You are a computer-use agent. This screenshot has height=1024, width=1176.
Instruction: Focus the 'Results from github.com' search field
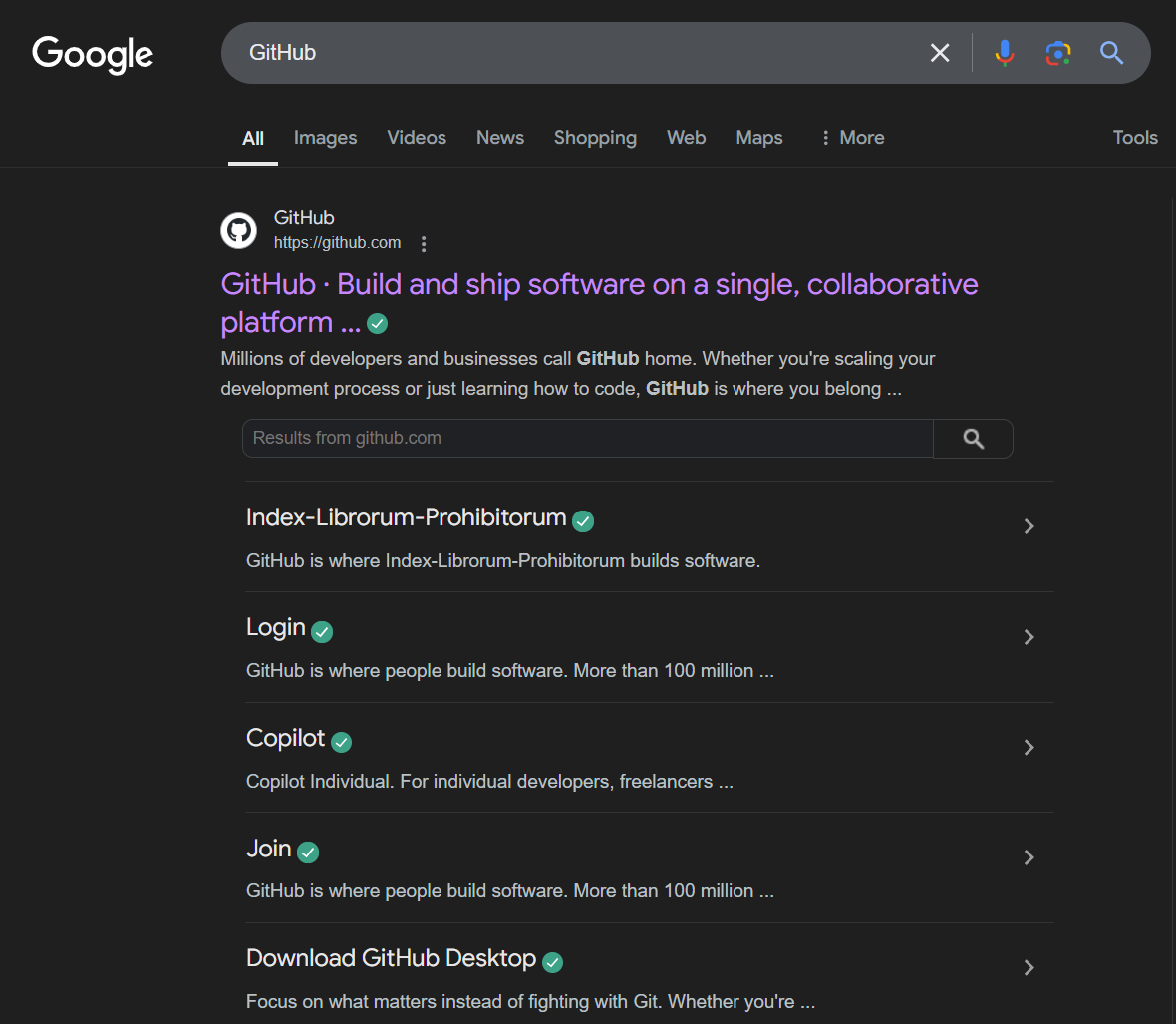[x=587, y=438]
